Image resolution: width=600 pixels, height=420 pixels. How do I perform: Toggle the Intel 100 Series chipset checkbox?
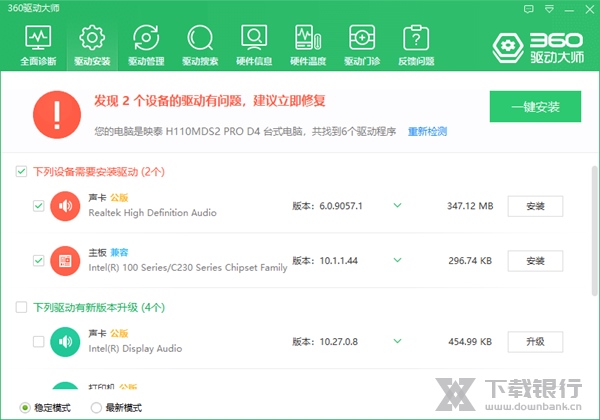[x=38, y=261]
